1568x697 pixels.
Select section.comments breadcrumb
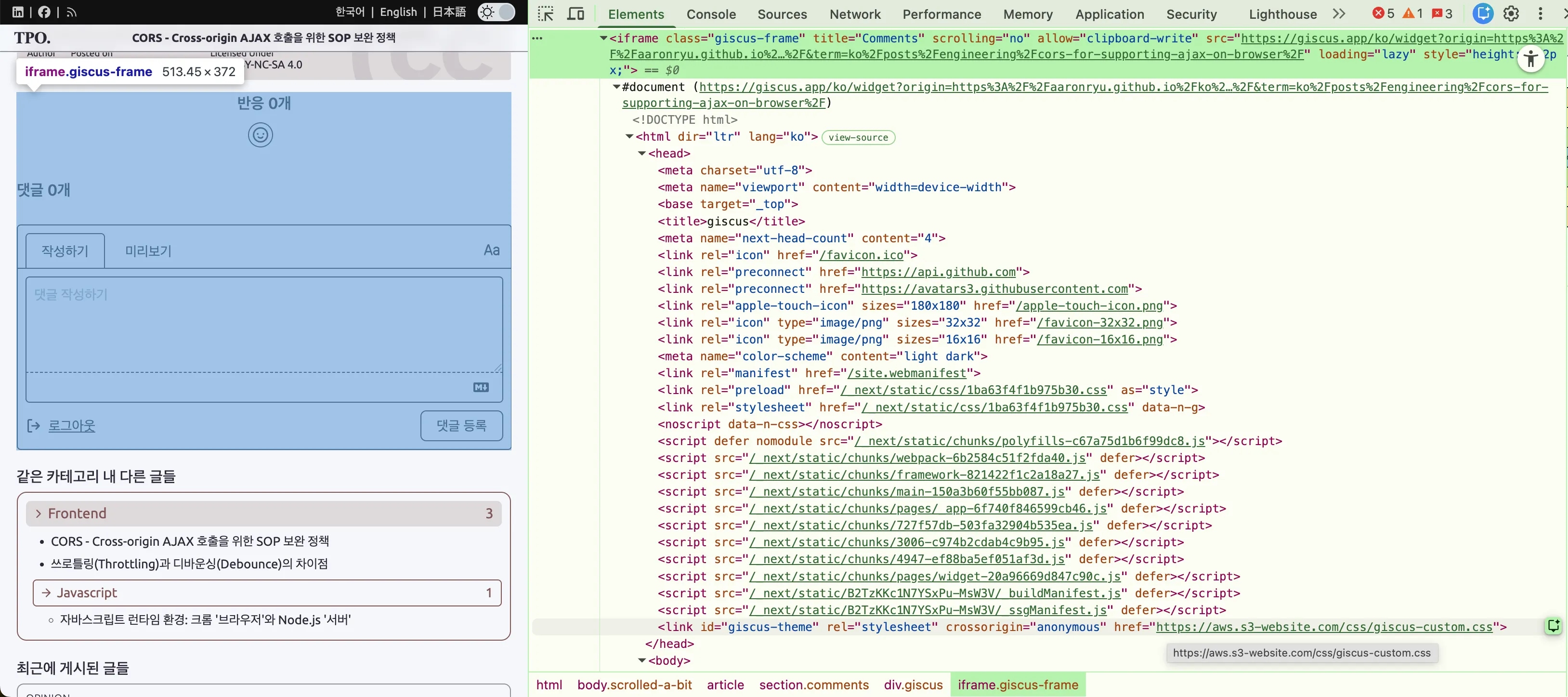pos(814,685)
